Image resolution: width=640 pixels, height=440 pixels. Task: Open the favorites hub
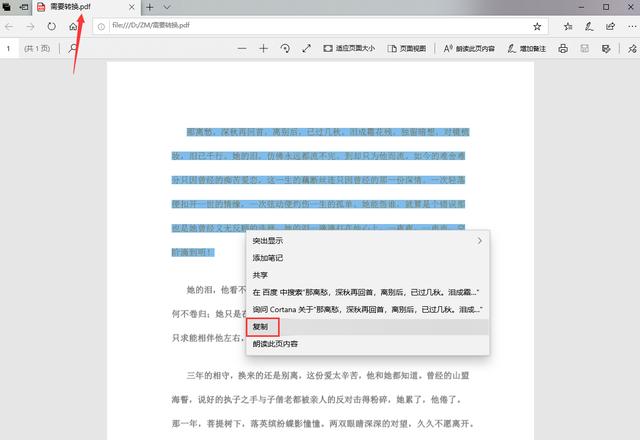[x=568, y=27]
